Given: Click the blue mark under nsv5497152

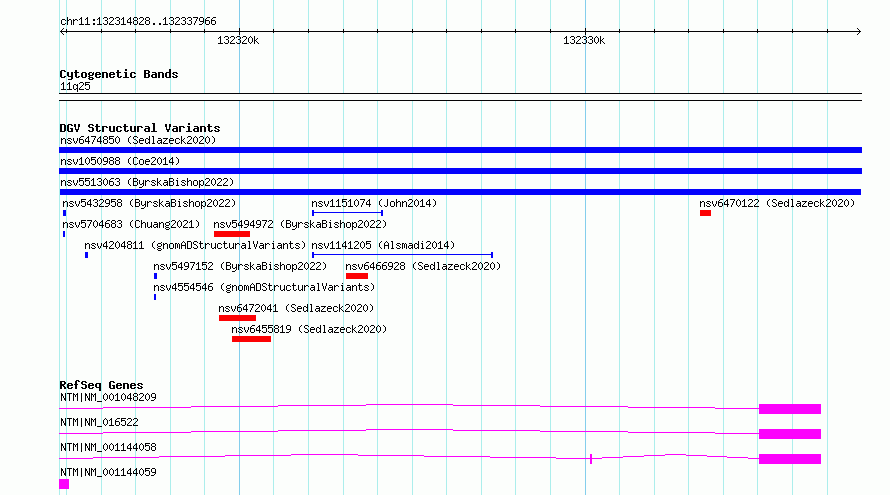Looking at the screenshot, I should tap(156, 276).
